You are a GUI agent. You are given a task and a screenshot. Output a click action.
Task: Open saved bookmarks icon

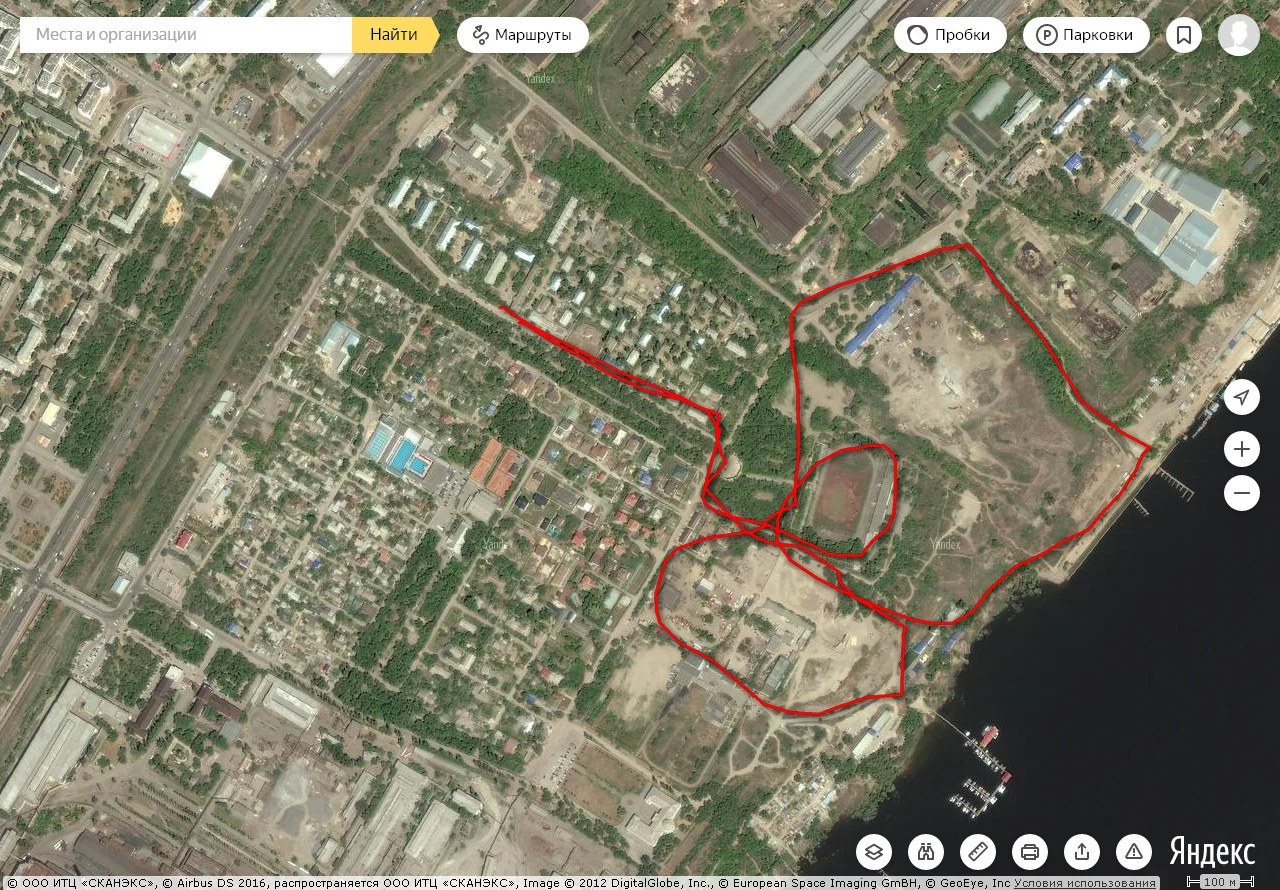1184,35
